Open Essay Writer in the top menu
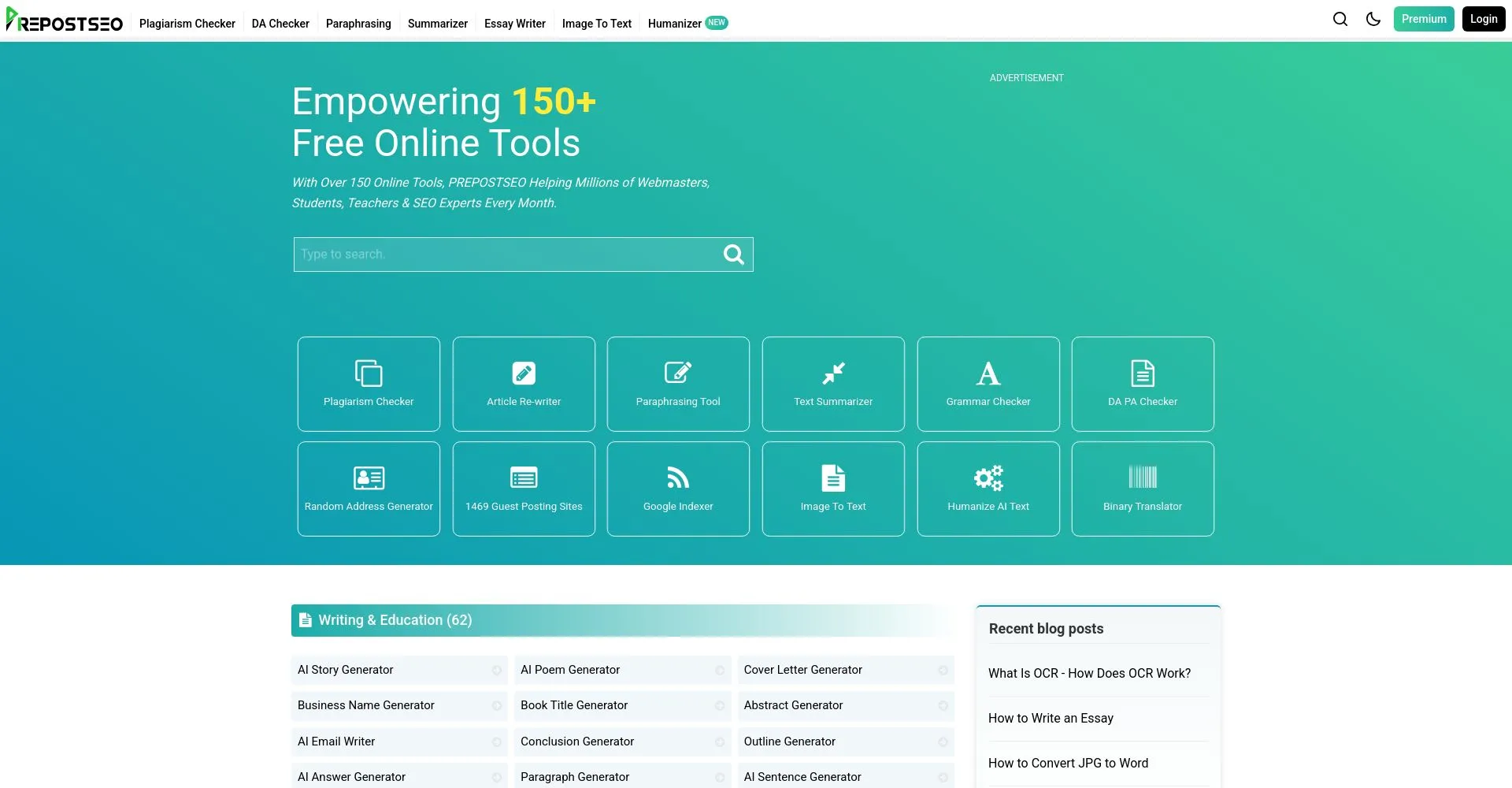The height and width of the screenshot is (788, 1512). tap(515, 24)
